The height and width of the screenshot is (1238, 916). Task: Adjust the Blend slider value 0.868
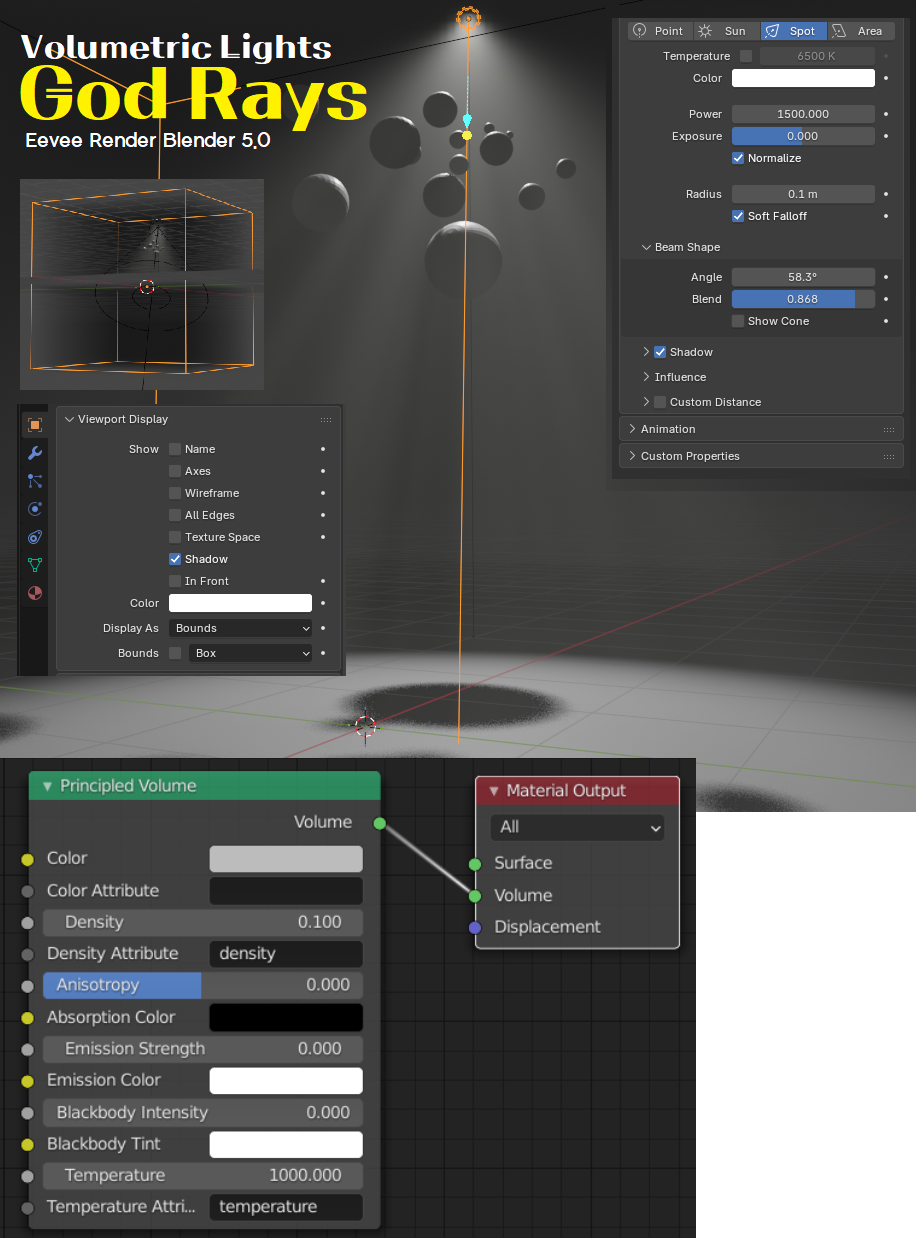coord(803,299)
